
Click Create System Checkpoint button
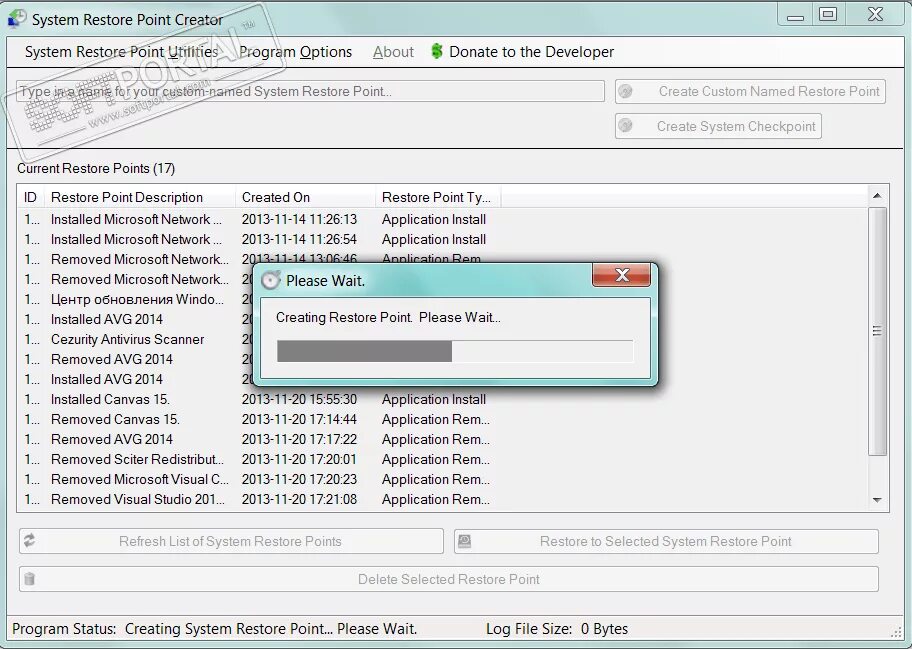(x=718, y=126)
